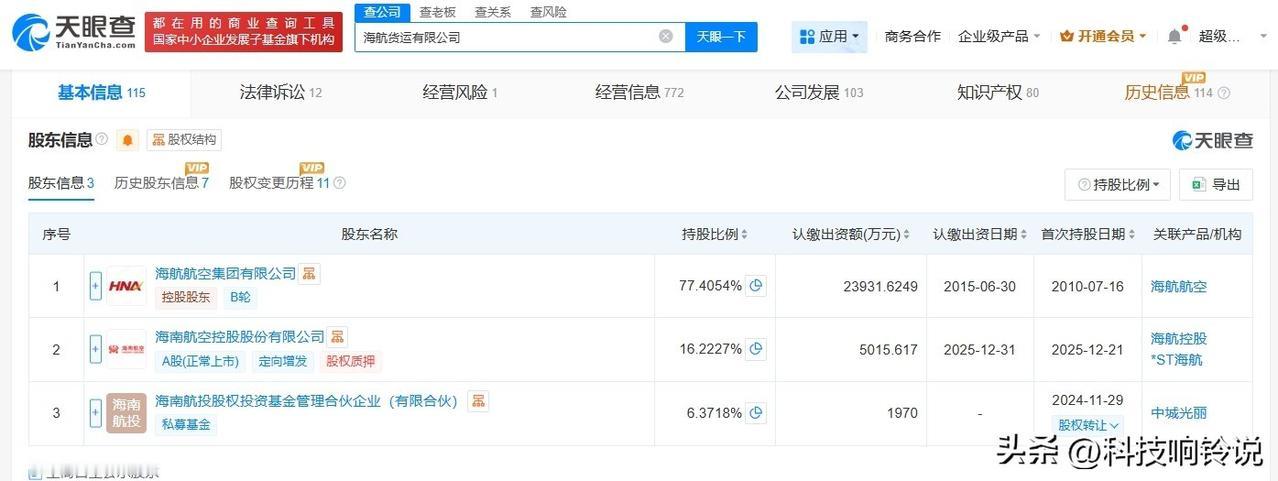Screen dimensions: 1278x481
Task: Open the notification bell in the top bar
Action: pos(1174,36)
